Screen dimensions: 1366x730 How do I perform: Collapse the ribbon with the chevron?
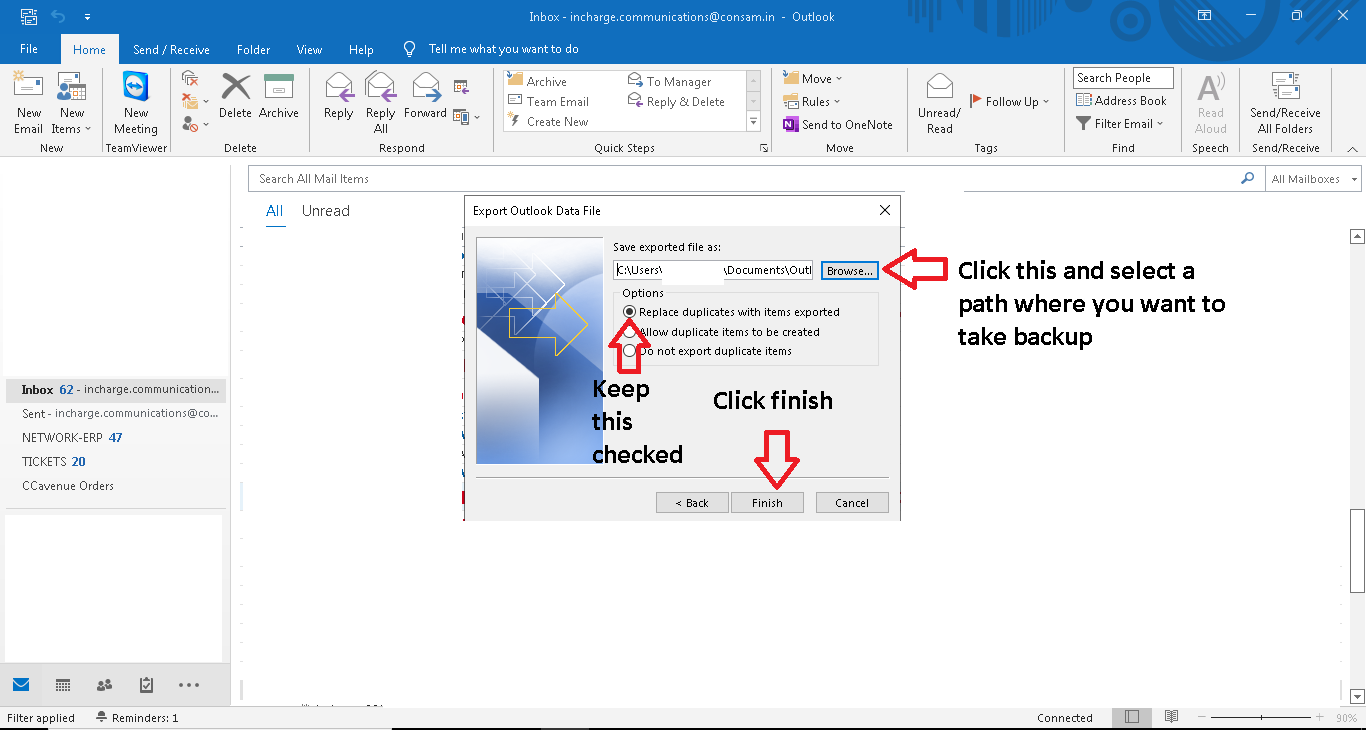tap(1354, 148)
